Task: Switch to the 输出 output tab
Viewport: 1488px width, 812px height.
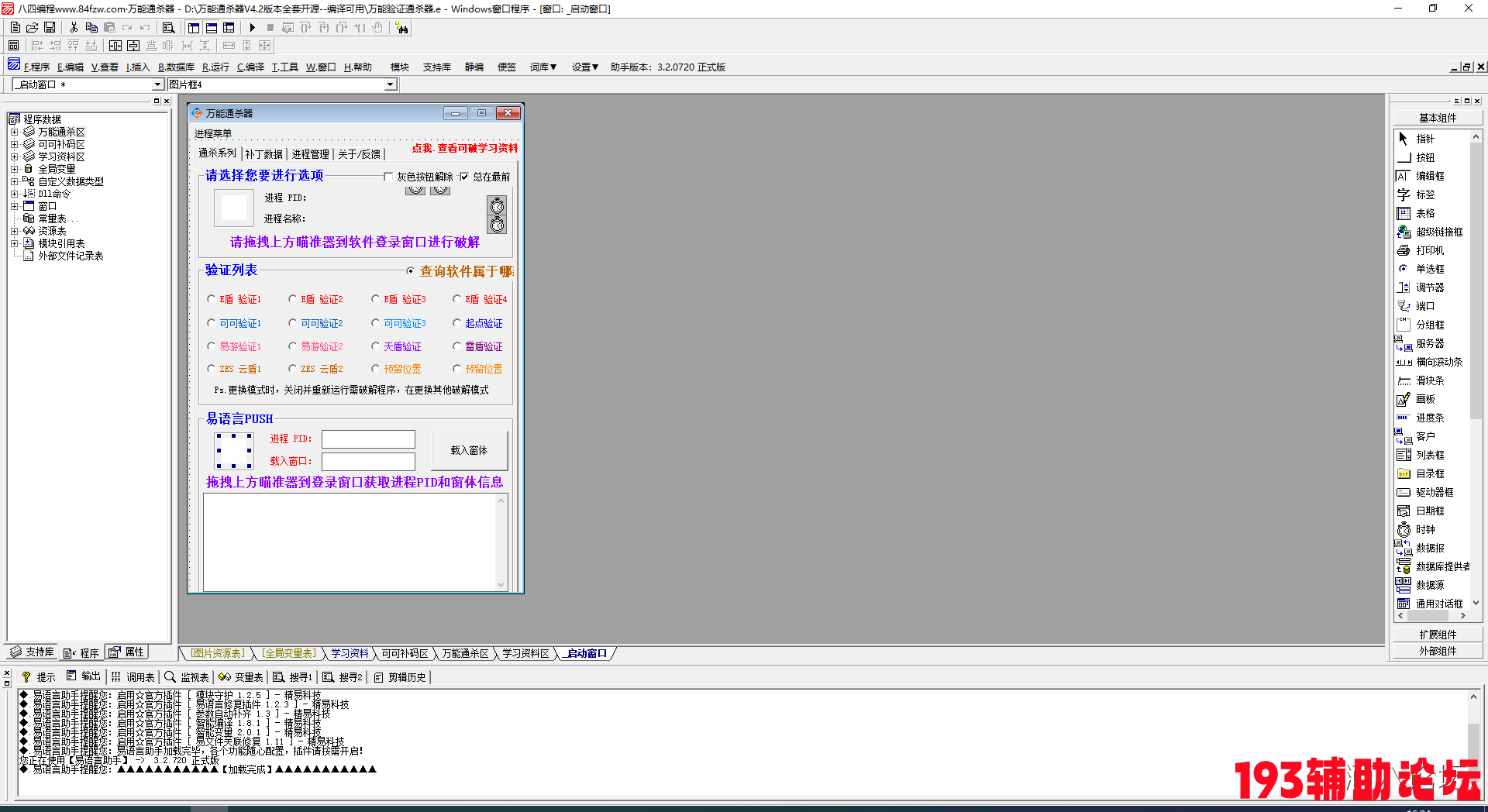Action: coord(84,676)
